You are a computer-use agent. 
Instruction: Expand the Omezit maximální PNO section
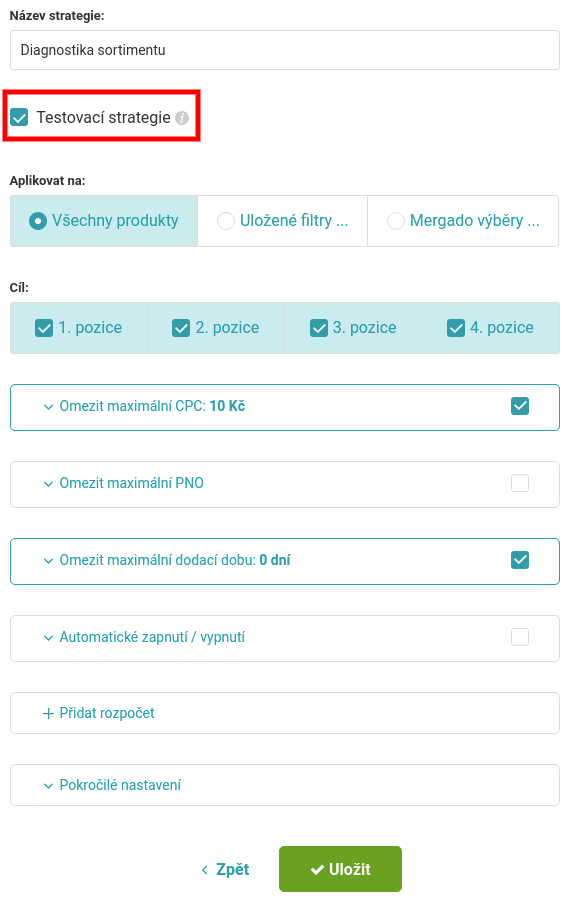[x=131, y=483]
